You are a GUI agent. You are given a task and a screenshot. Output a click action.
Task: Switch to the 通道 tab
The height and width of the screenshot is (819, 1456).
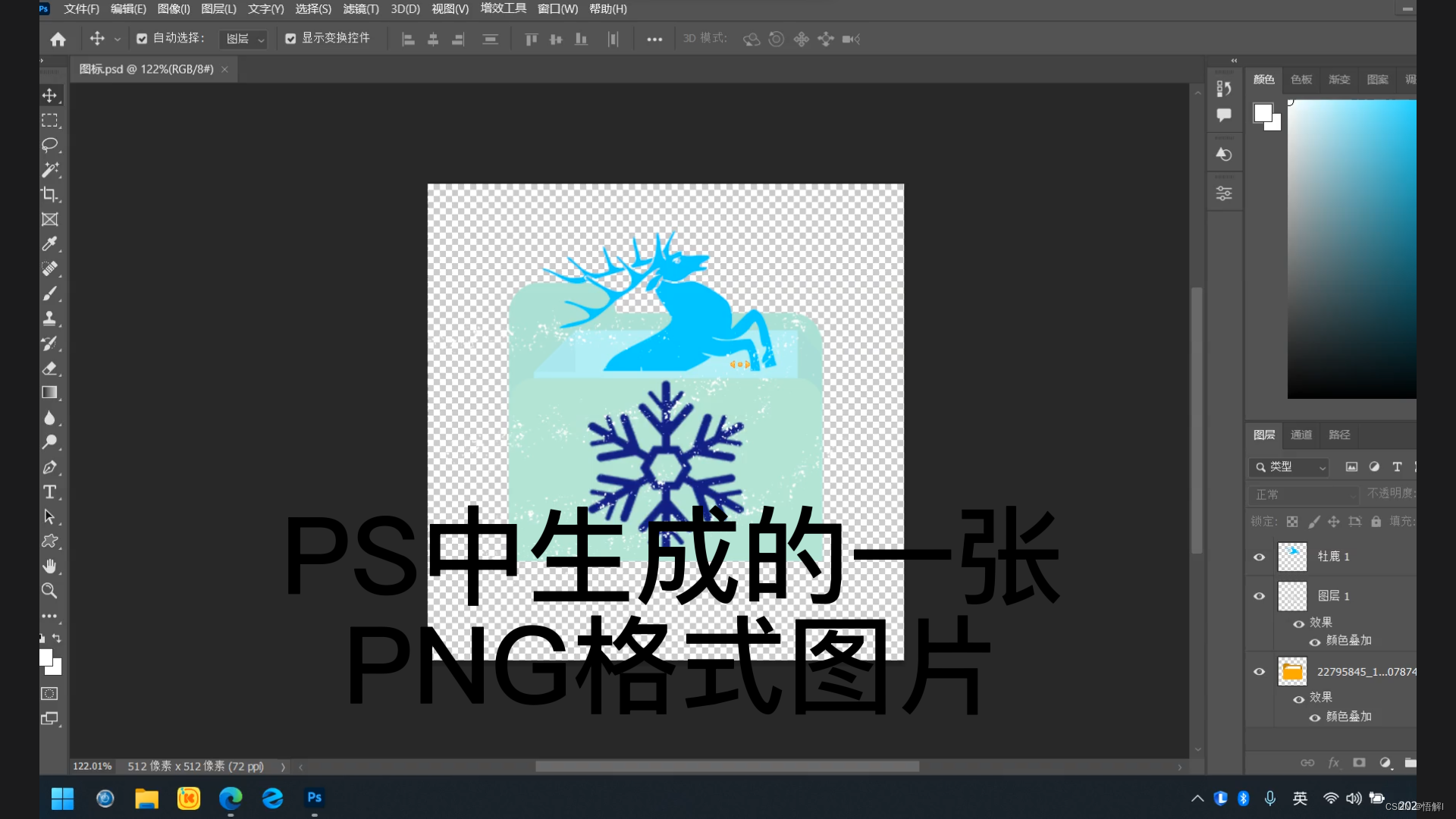click(x=1301, y=435)
